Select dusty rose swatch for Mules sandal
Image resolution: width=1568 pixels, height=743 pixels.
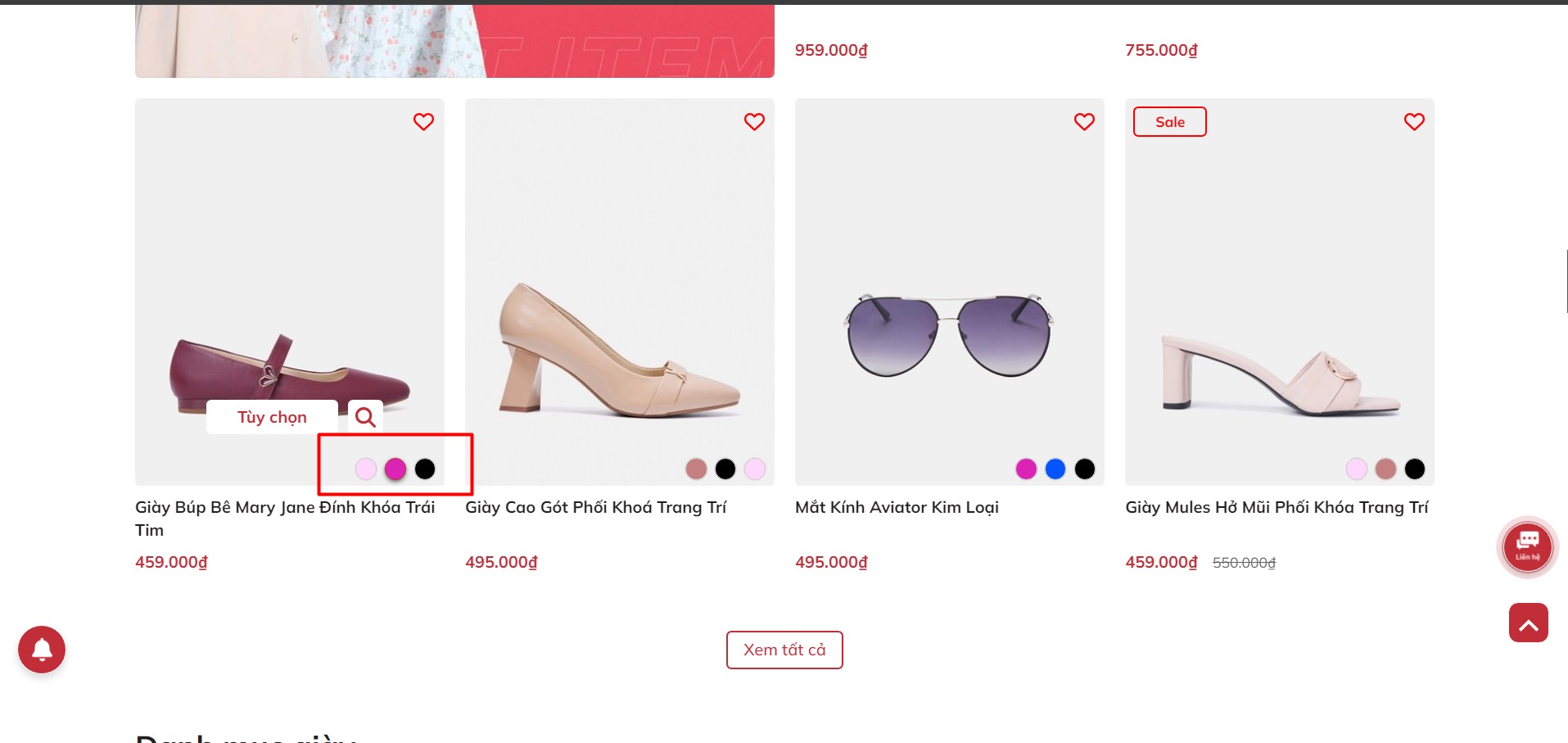click(1385, 469)
